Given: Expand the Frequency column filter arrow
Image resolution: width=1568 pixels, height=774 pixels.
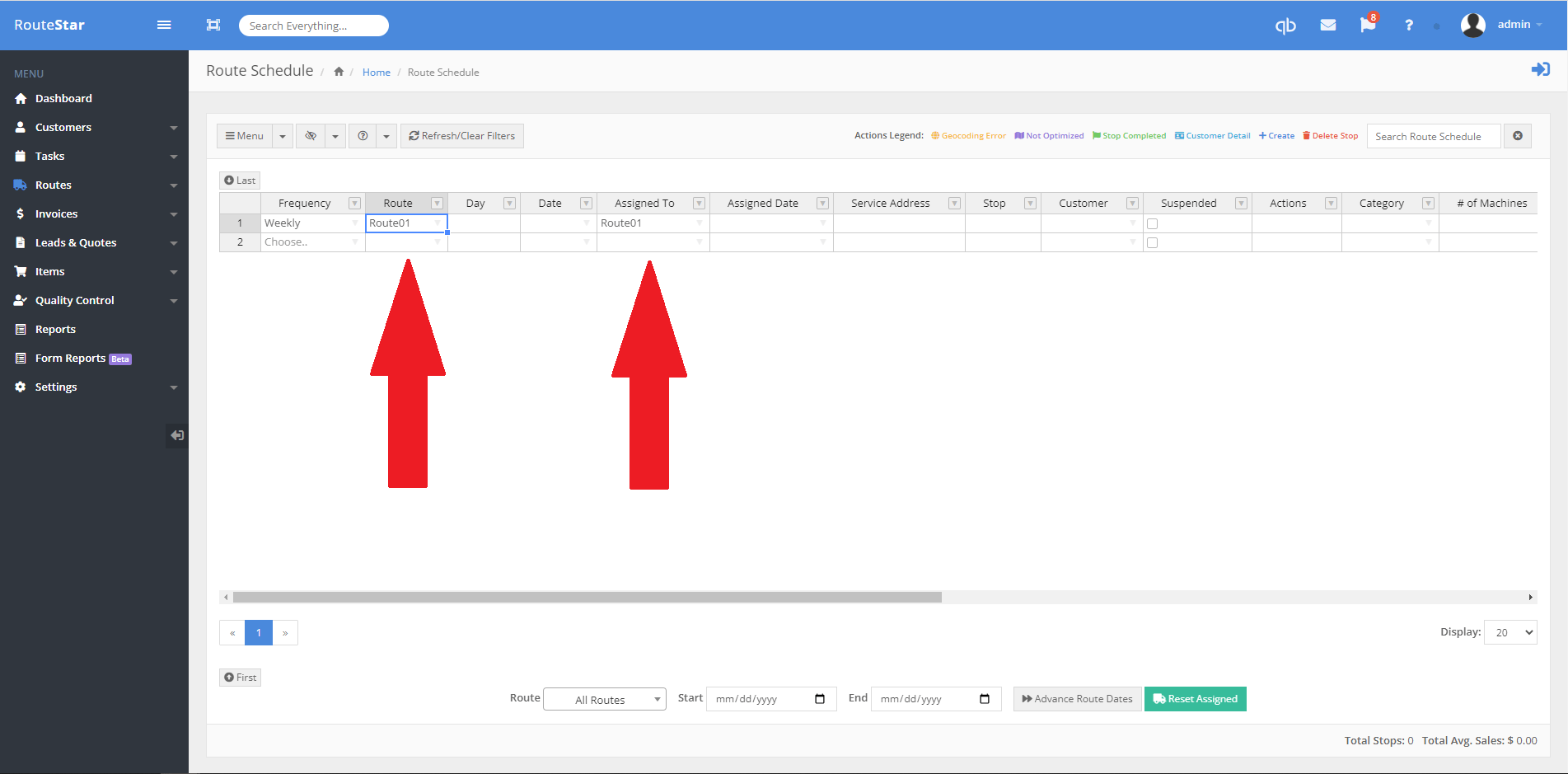Looking at the screenshot, I should pos(353,202).
